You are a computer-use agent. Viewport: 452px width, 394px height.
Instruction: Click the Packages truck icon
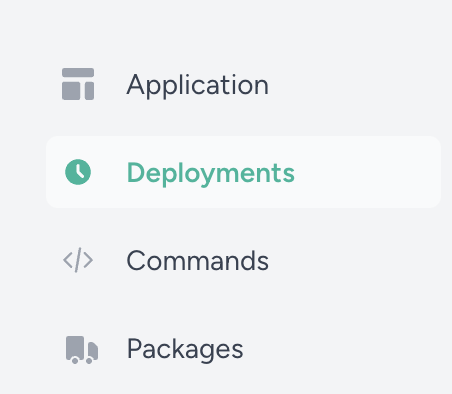point(82,350)
